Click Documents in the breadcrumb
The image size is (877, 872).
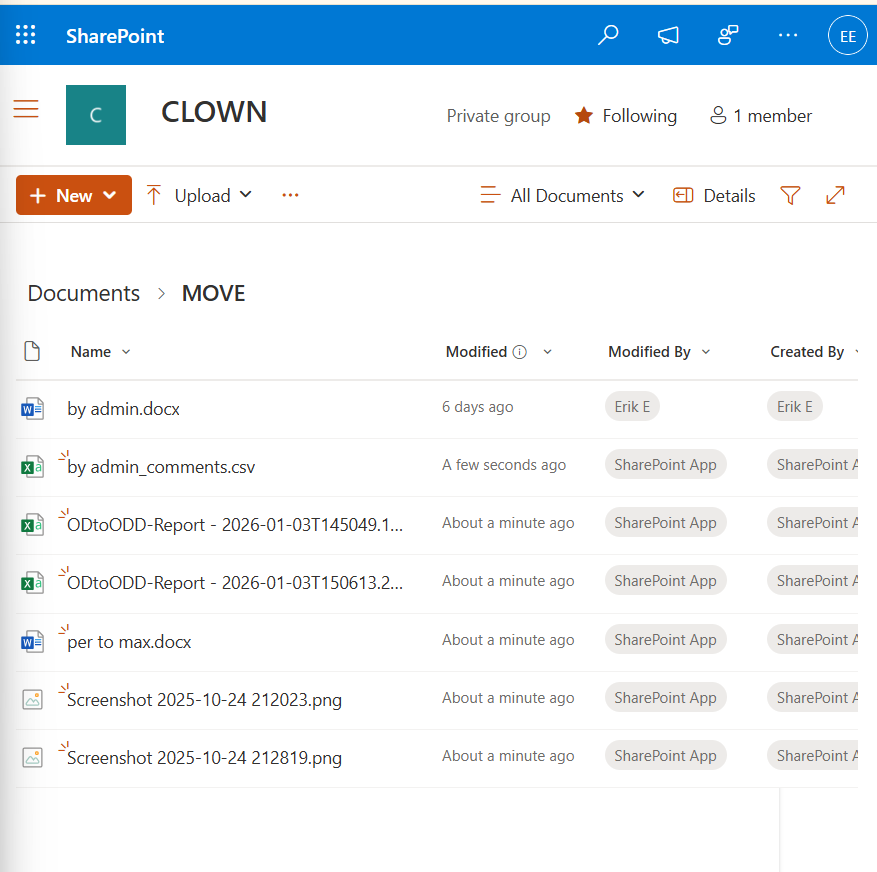(83, 293)
